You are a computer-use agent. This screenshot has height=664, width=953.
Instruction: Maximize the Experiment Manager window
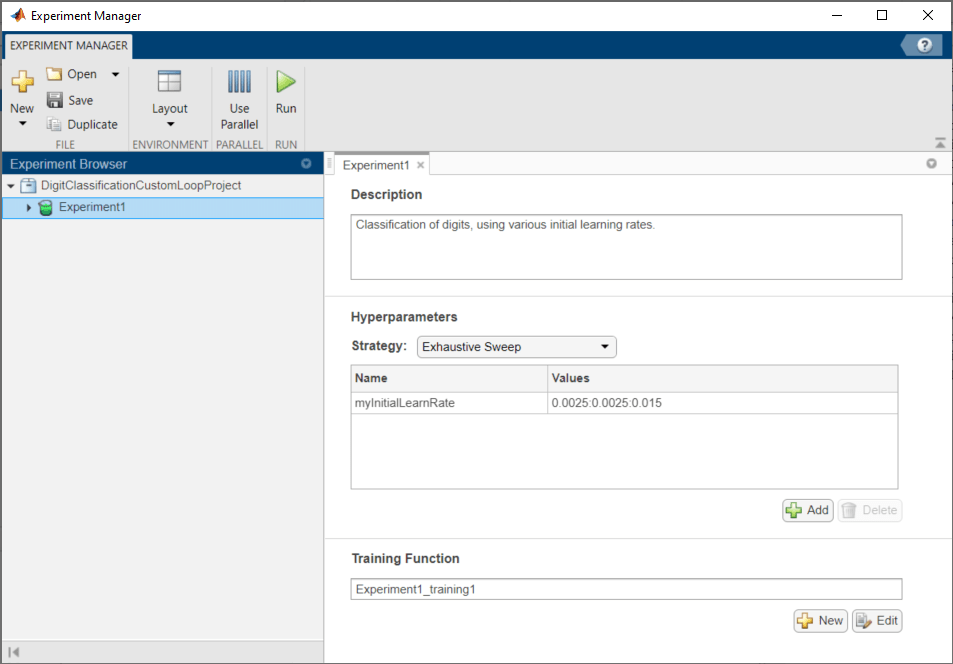[x=882, y=15]
